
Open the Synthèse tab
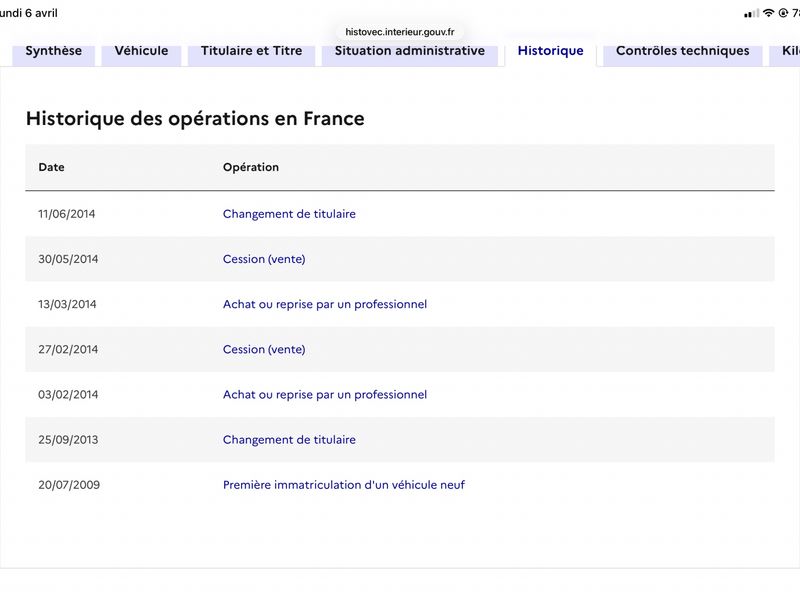tap(54, 51)
